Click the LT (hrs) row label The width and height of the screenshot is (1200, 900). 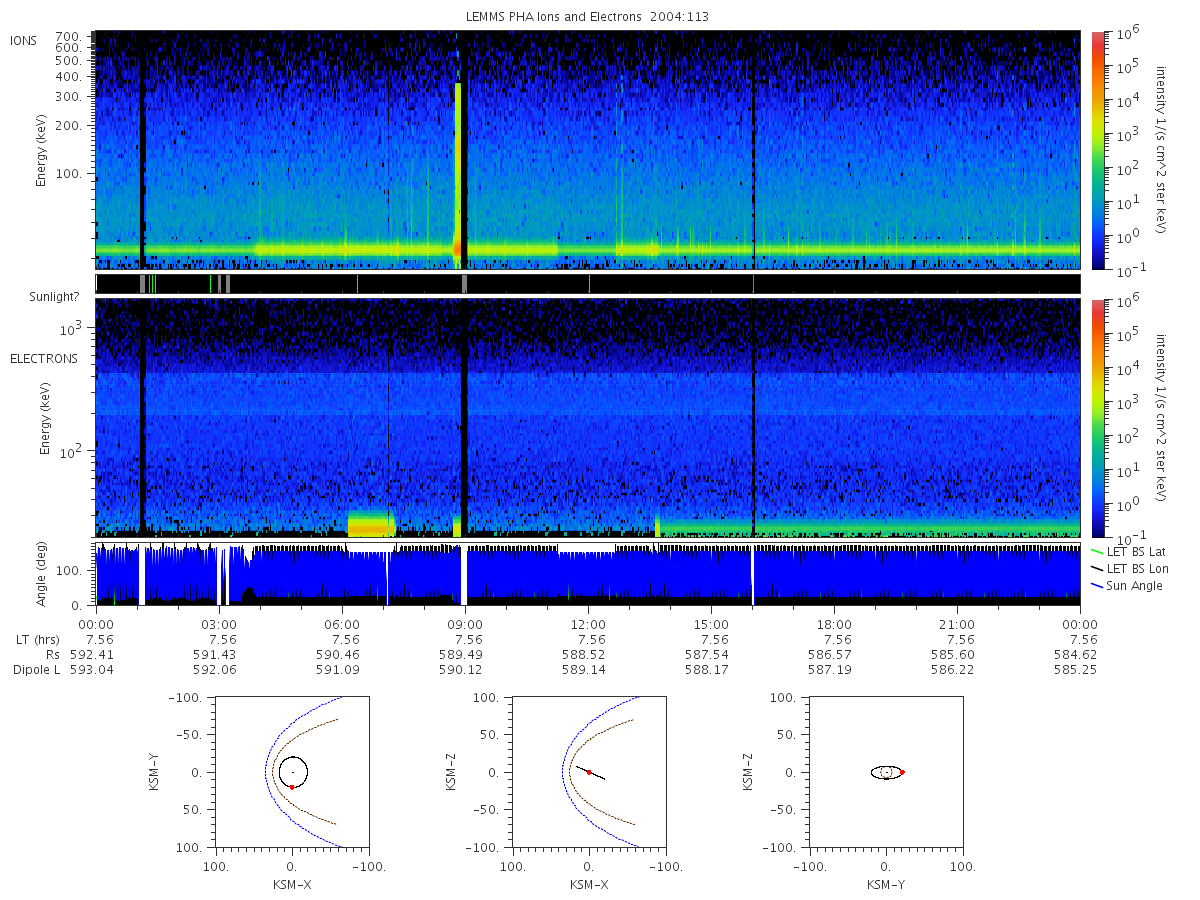point(40,639)
